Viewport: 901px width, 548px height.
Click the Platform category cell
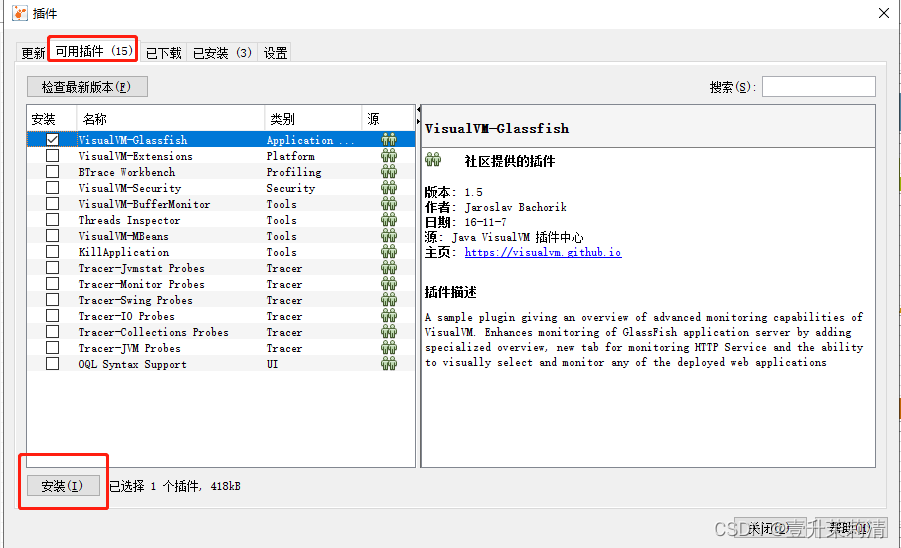[291, 156]
